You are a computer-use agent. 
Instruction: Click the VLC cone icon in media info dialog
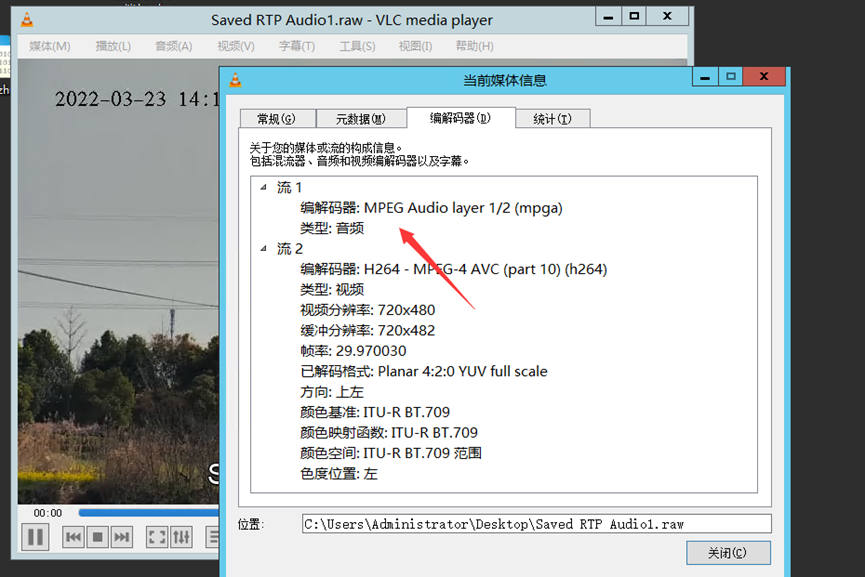[236, 81]
